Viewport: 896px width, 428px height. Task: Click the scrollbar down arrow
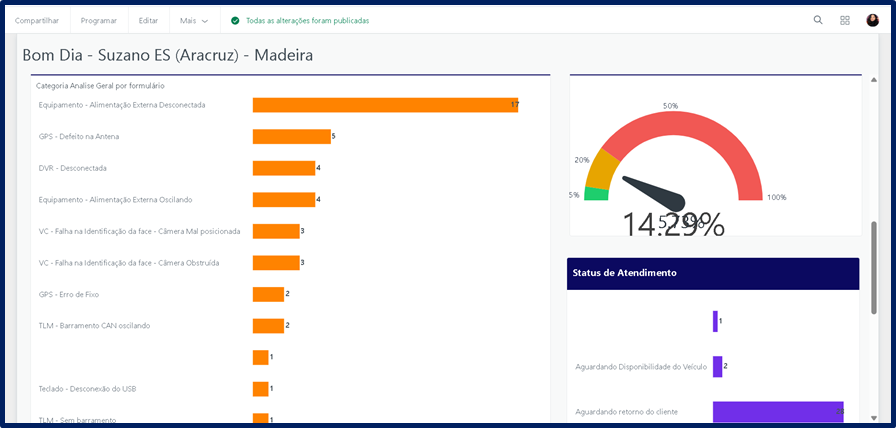click(874, 418)
